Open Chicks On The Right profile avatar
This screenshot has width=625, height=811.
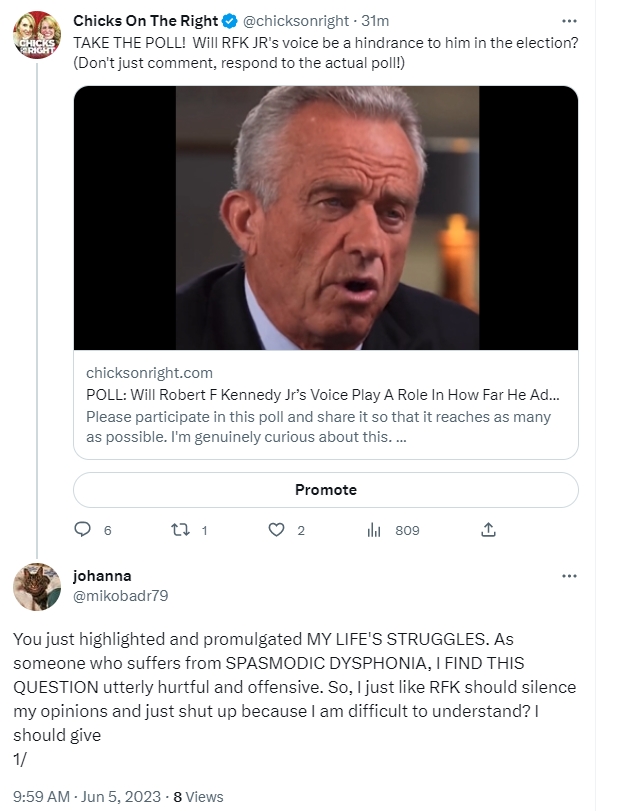(37, 37)
